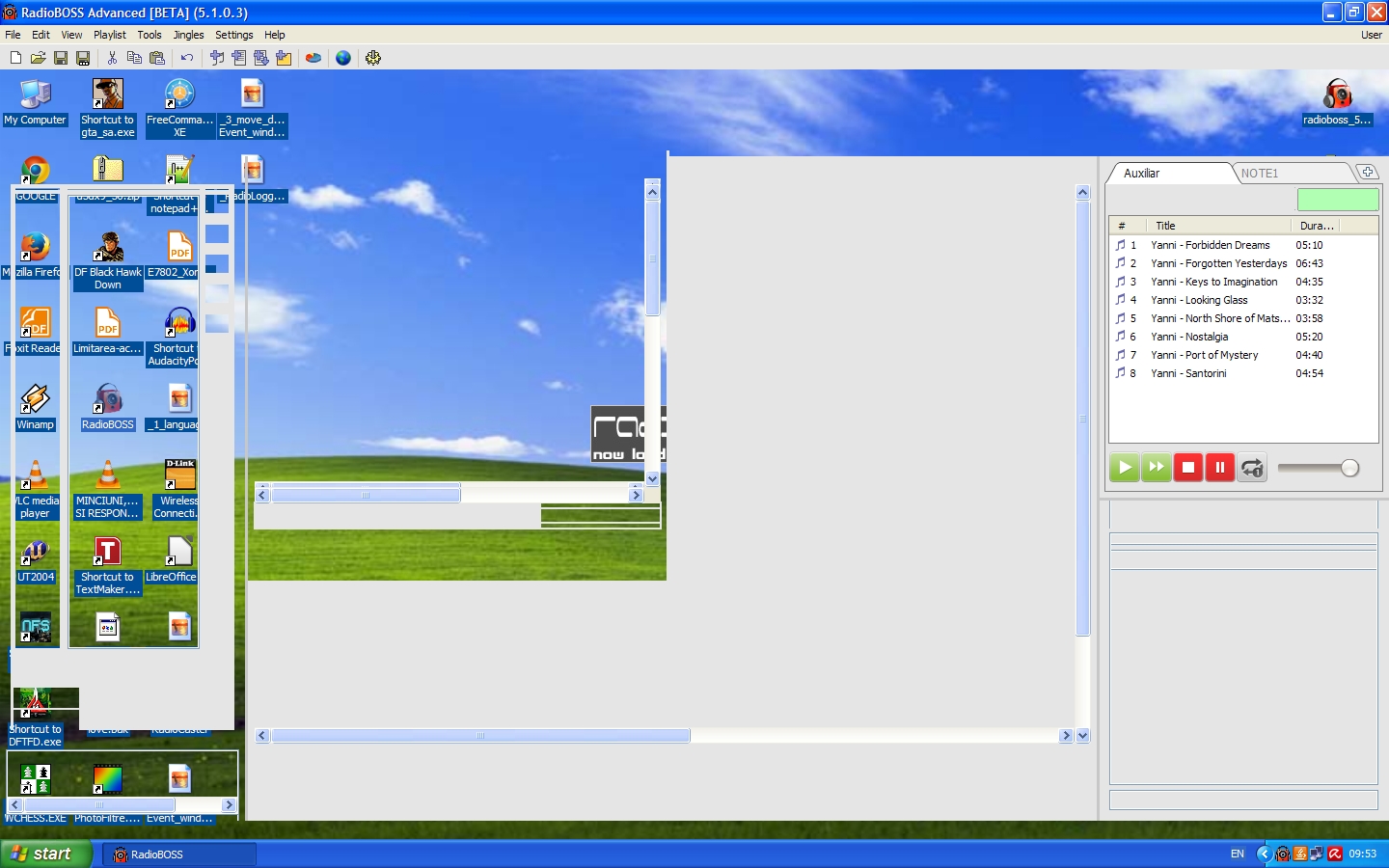1389x868 pixels.
Task: Click the globe broadcast icon
Action: point(343,58)
